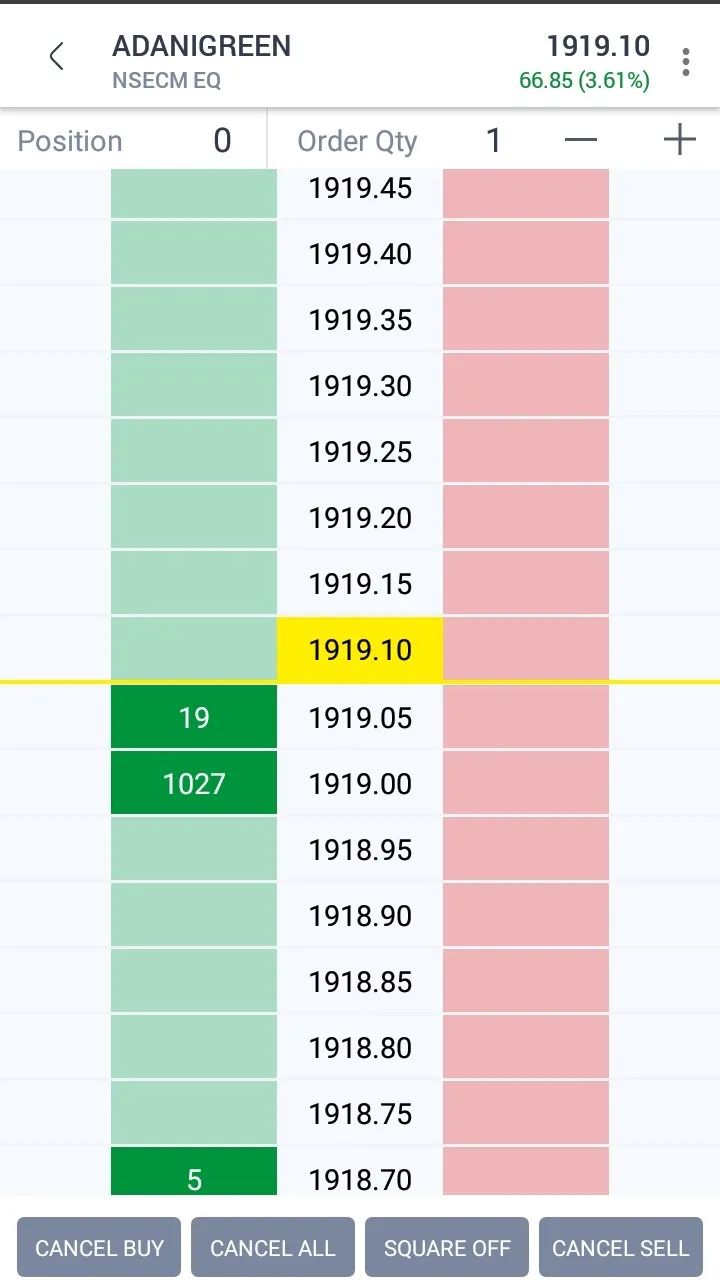The image size is (720, 1283).
Task: Go back using the left chevron arrow
Action: (x=57, y=57)
